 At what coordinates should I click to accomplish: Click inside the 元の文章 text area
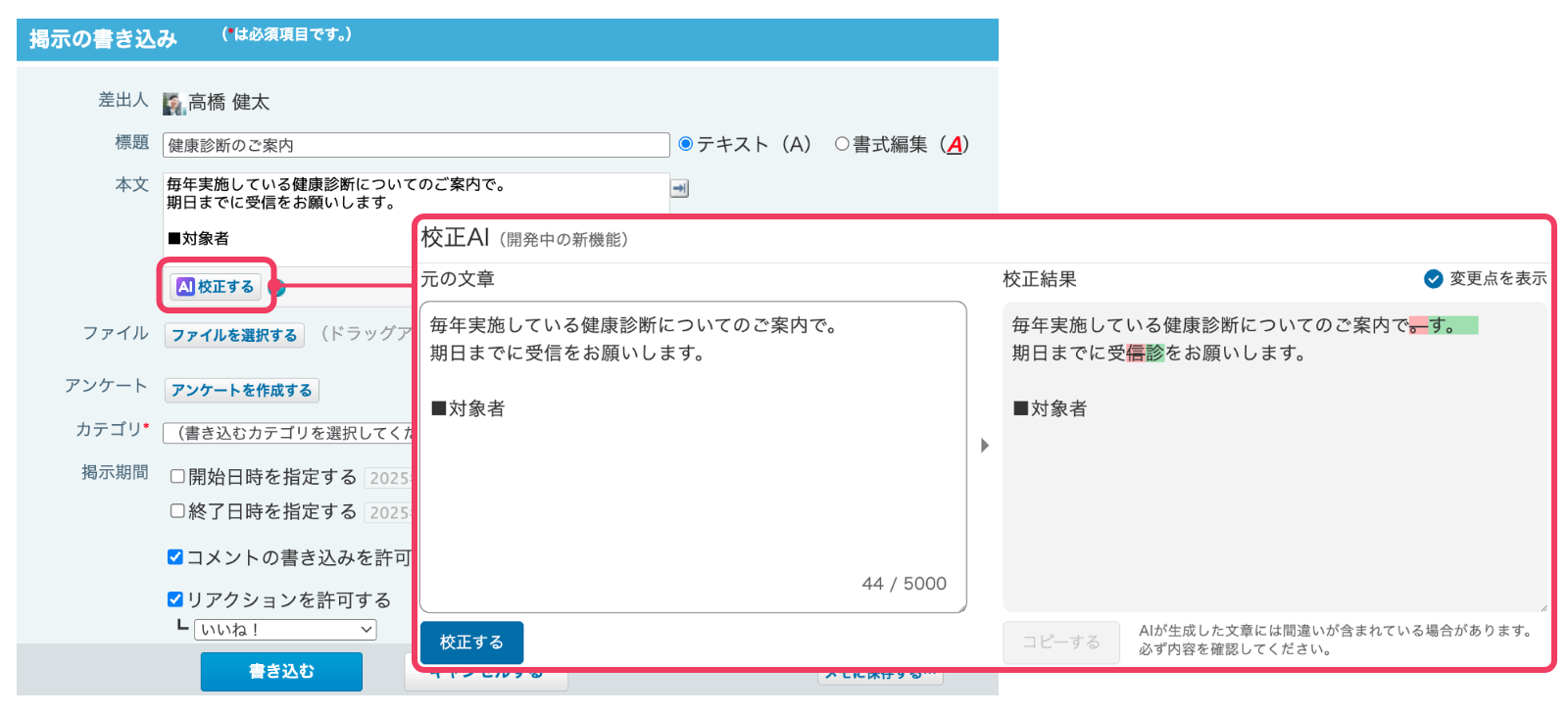pyautogui.click(x=692, y=470)
